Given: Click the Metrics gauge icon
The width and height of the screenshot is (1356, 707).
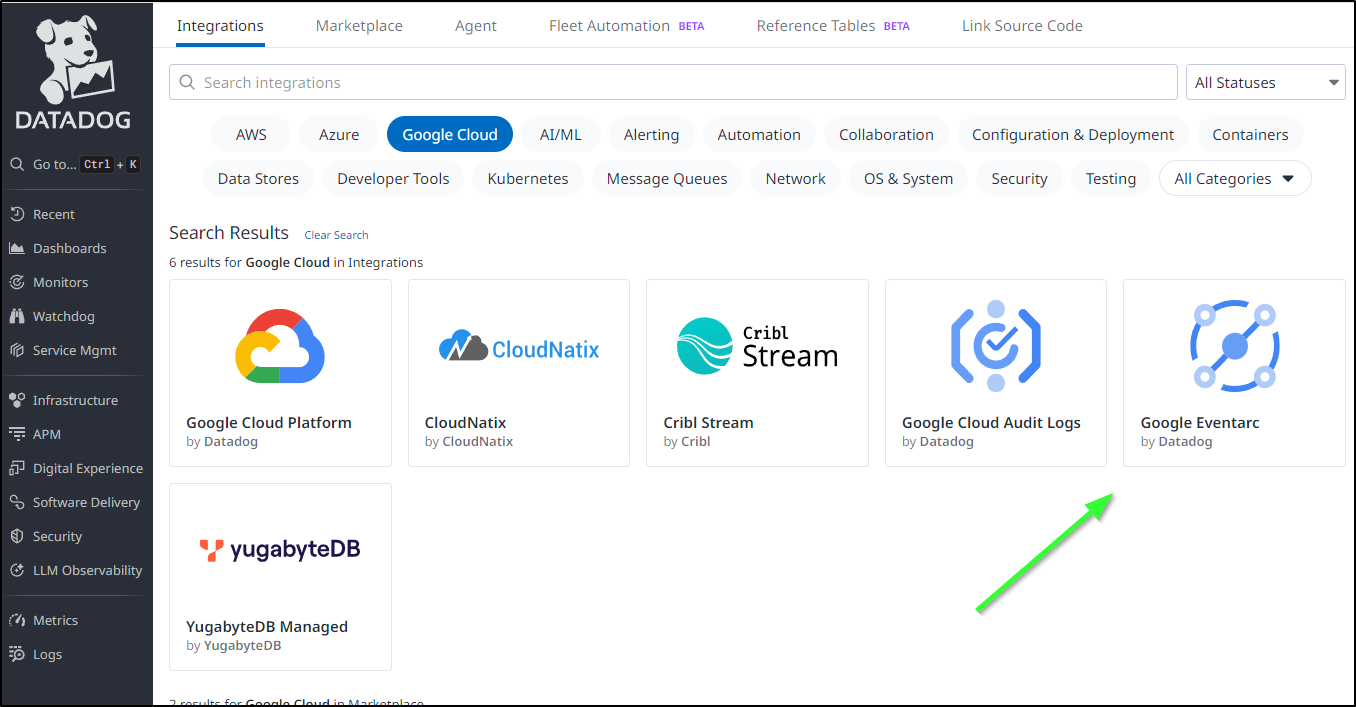Looking at the screenshot, I should click(17, 620).
